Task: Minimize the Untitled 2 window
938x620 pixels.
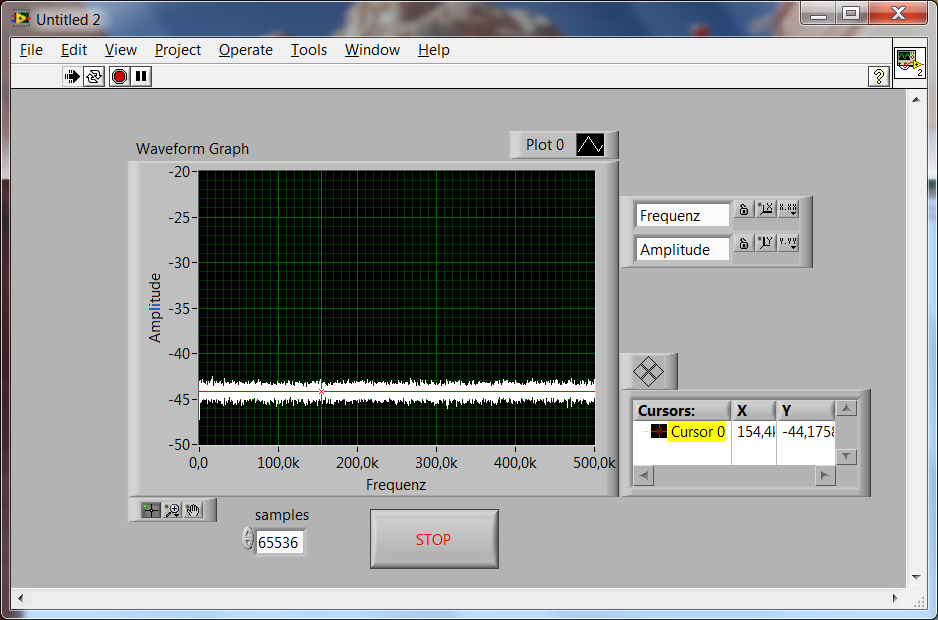Action: (x=818, y=13)
